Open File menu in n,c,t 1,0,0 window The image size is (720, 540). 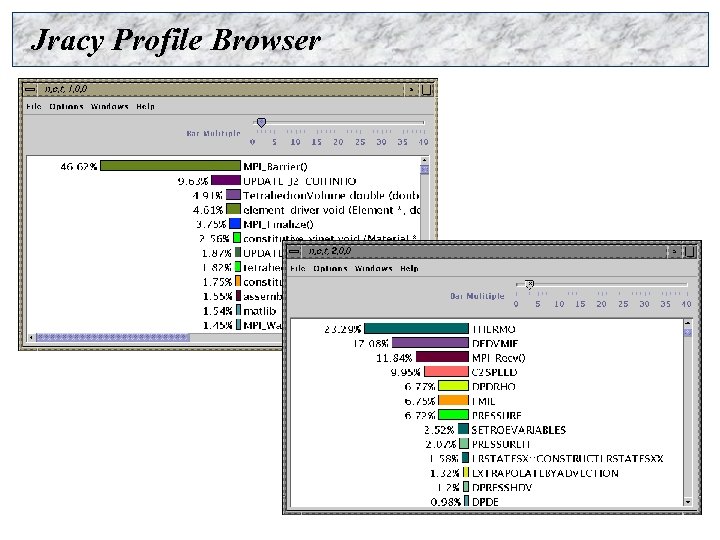tap(34, 107)
